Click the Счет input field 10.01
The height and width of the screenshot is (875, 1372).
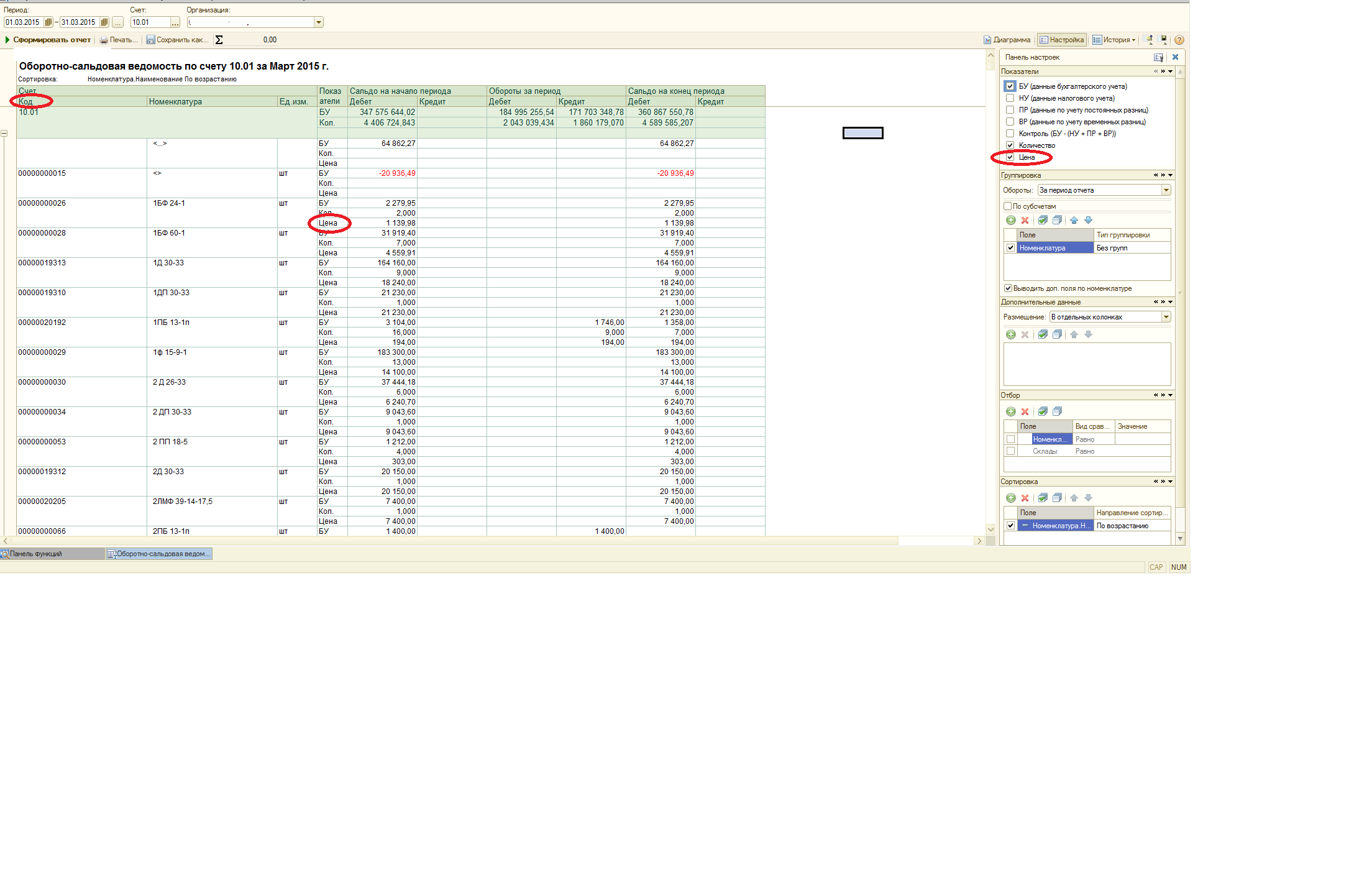[149, 22]
